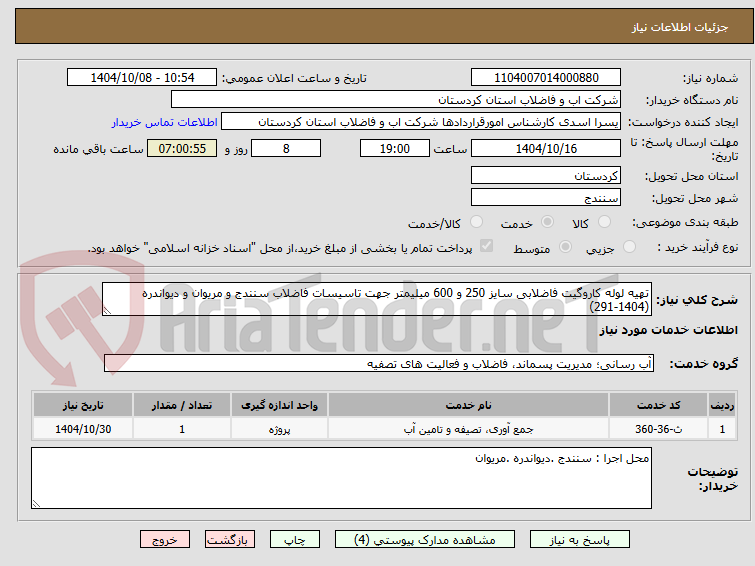Image resolution: width=755 pixels, height=566 pixels.
Task: Click the unit cell پروژه
Action: point(279,429)
